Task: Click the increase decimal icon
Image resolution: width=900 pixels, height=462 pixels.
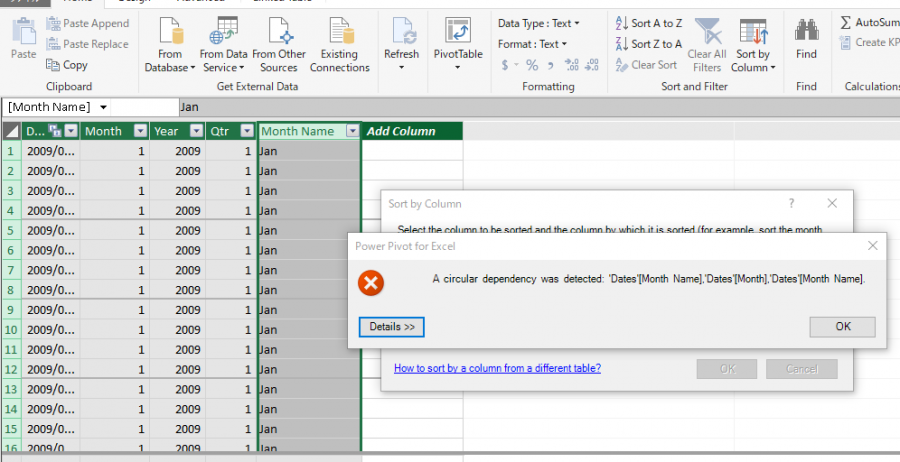Action: pos(572,65)
